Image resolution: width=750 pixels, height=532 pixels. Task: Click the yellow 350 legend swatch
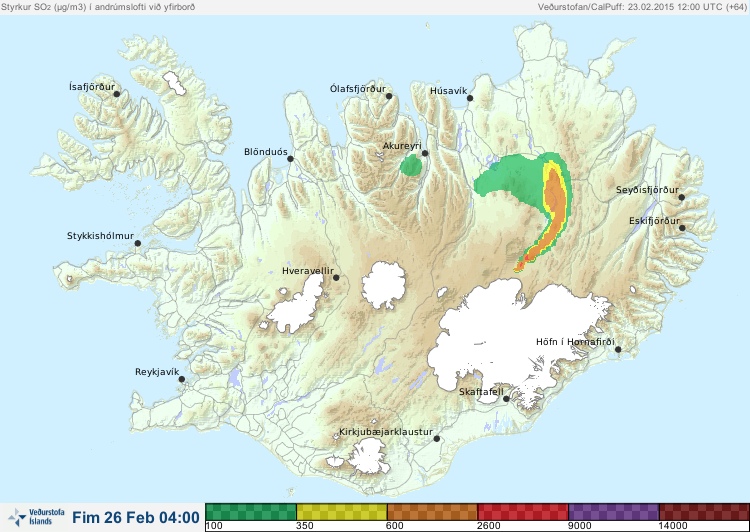[x=342, y=512]
